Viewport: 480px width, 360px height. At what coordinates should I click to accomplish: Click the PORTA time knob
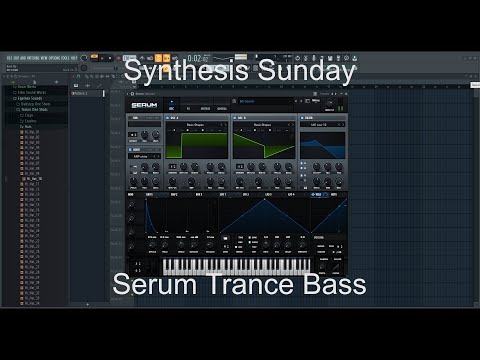pyautogui.click(x=322, y=267)
